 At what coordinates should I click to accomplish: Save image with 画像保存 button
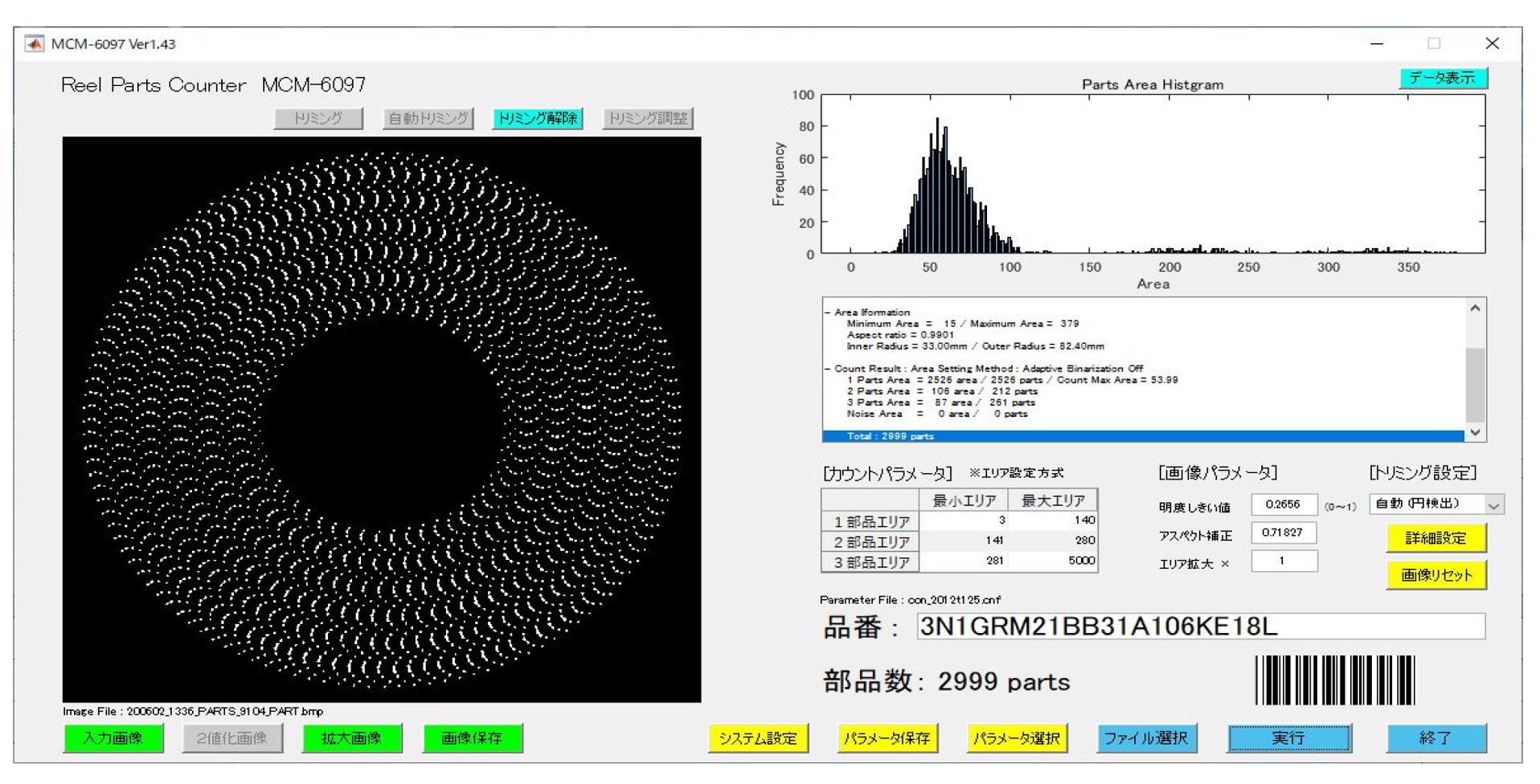pos(472,737)
